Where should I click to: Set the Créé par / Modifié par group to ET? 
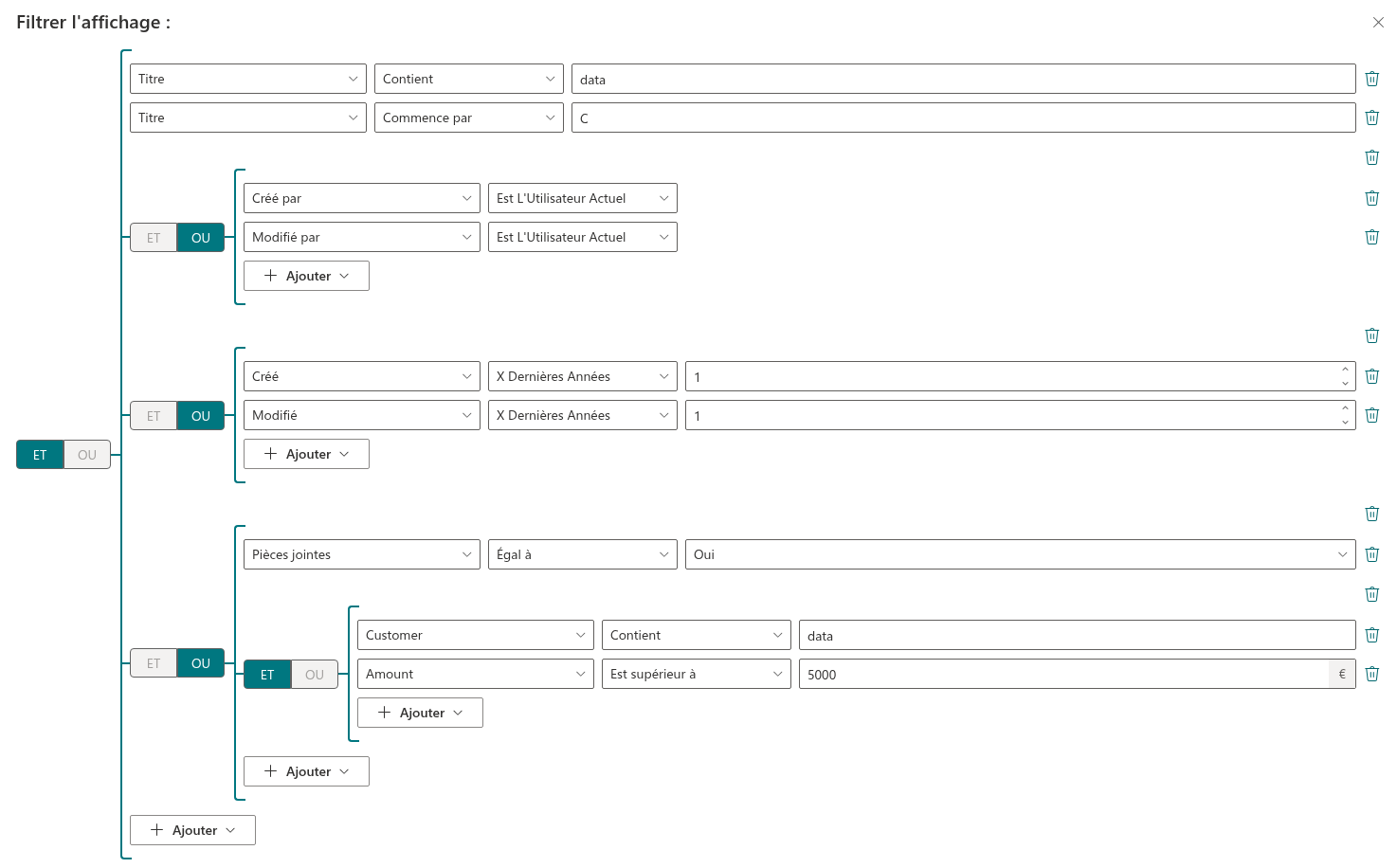(154, 238)
